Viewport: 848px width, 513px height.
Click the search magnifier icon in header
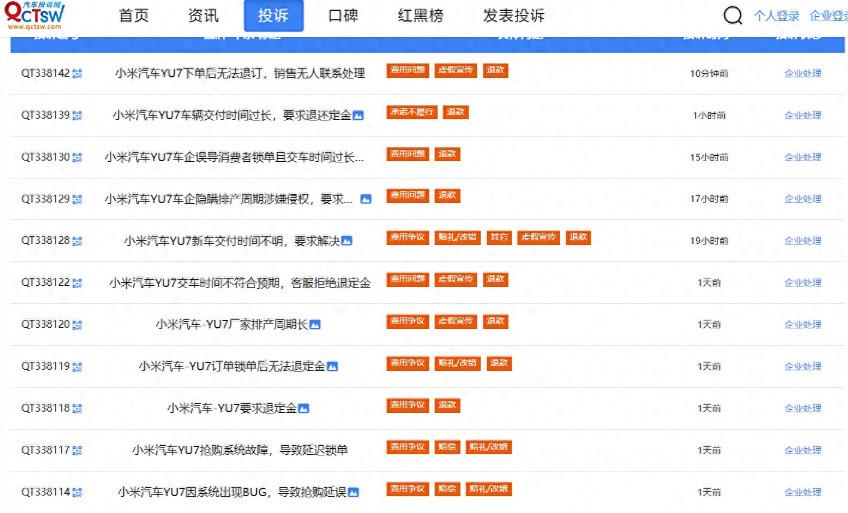click(x=733, y=15)
